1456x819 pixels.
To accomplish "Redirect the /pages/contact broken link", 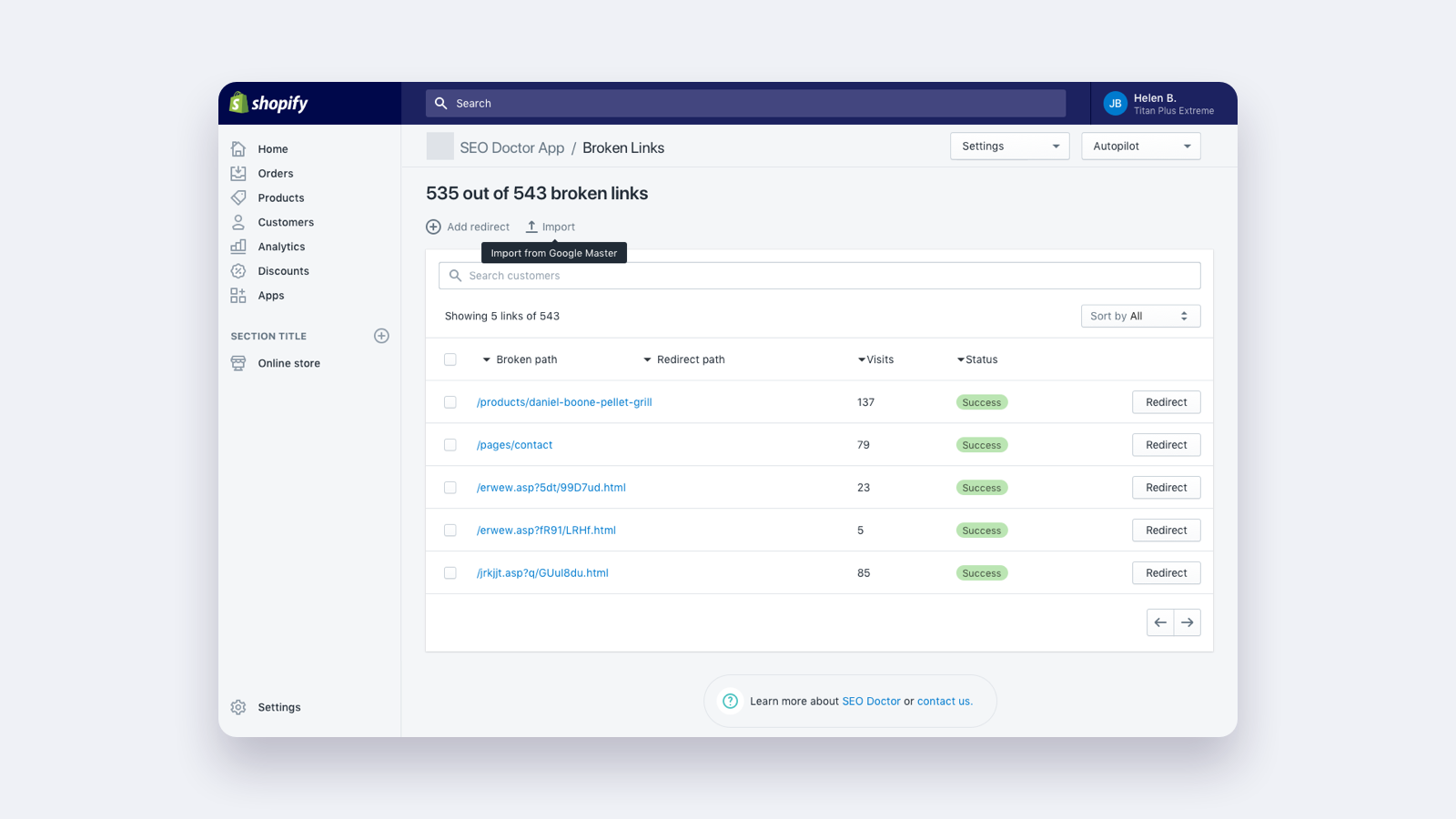I will 1166,445.
